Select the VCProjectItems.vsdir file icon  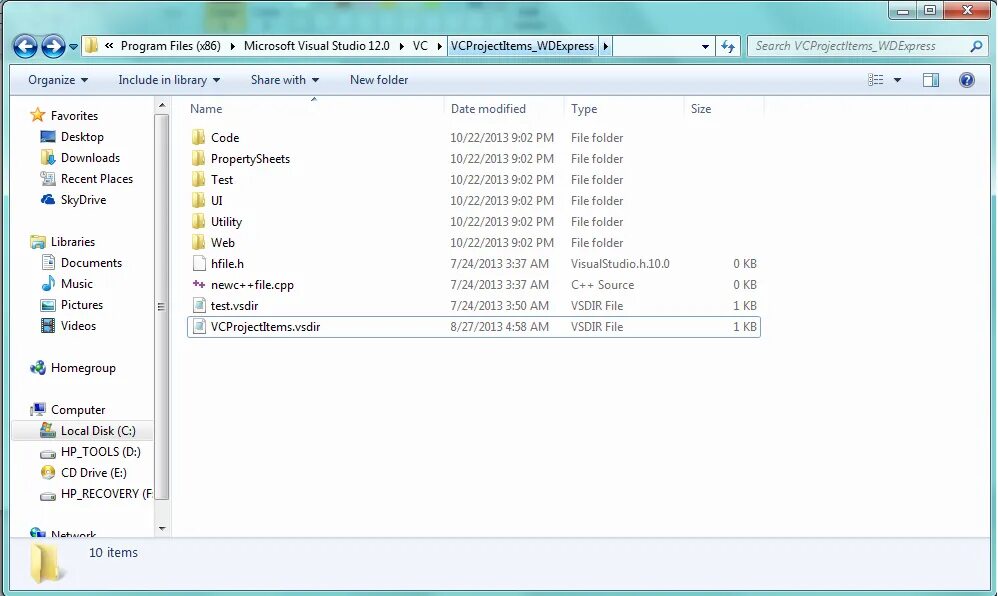point(199,327)
